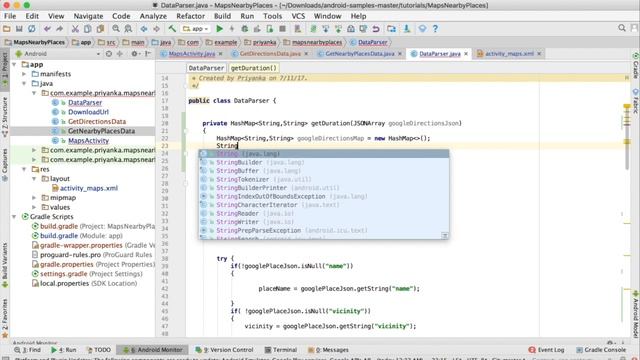Click the Help question mark icon

[x=435, y=29]
